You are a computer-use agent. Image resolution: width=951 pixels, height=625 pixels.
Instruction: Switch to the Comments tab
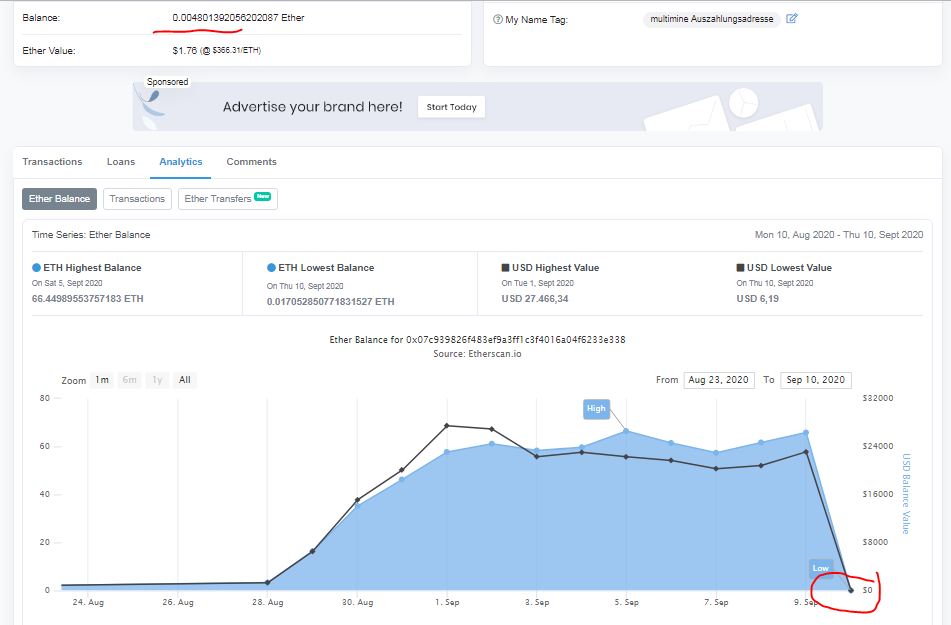[251, 162]
